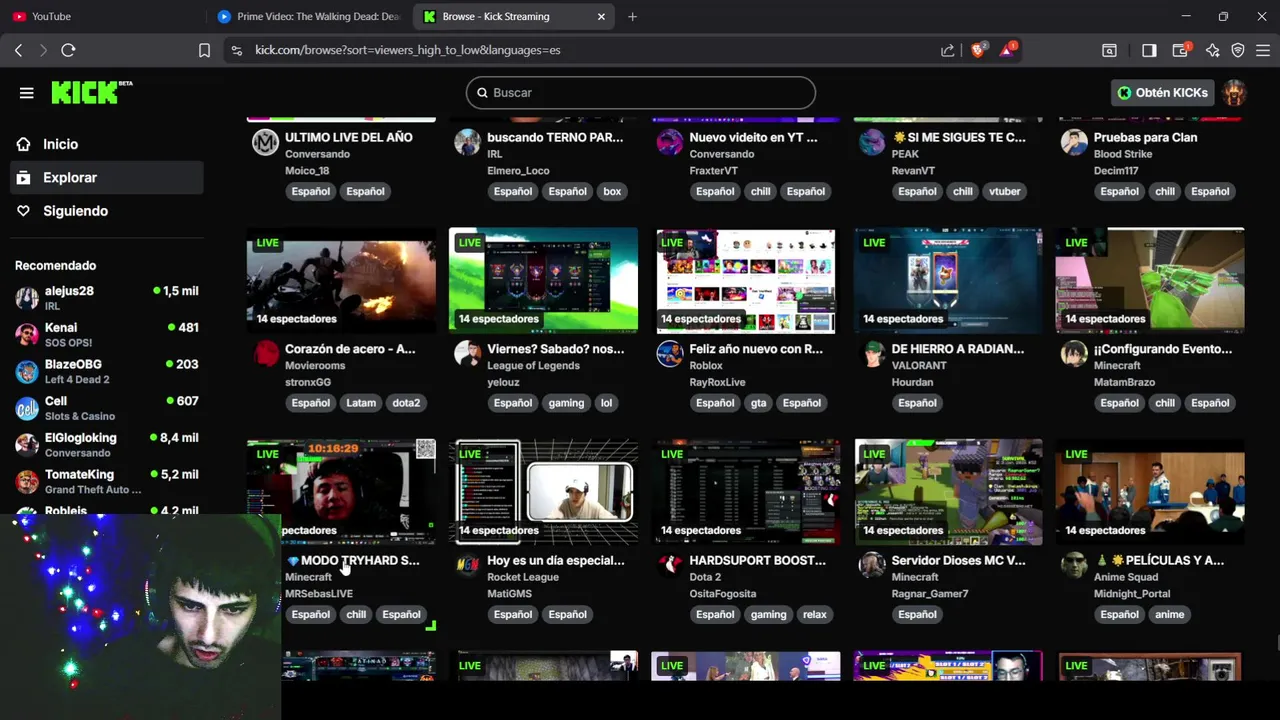
Task: Click the vtuber tag under RevanVT
Action: click(x=1005, y=191)
